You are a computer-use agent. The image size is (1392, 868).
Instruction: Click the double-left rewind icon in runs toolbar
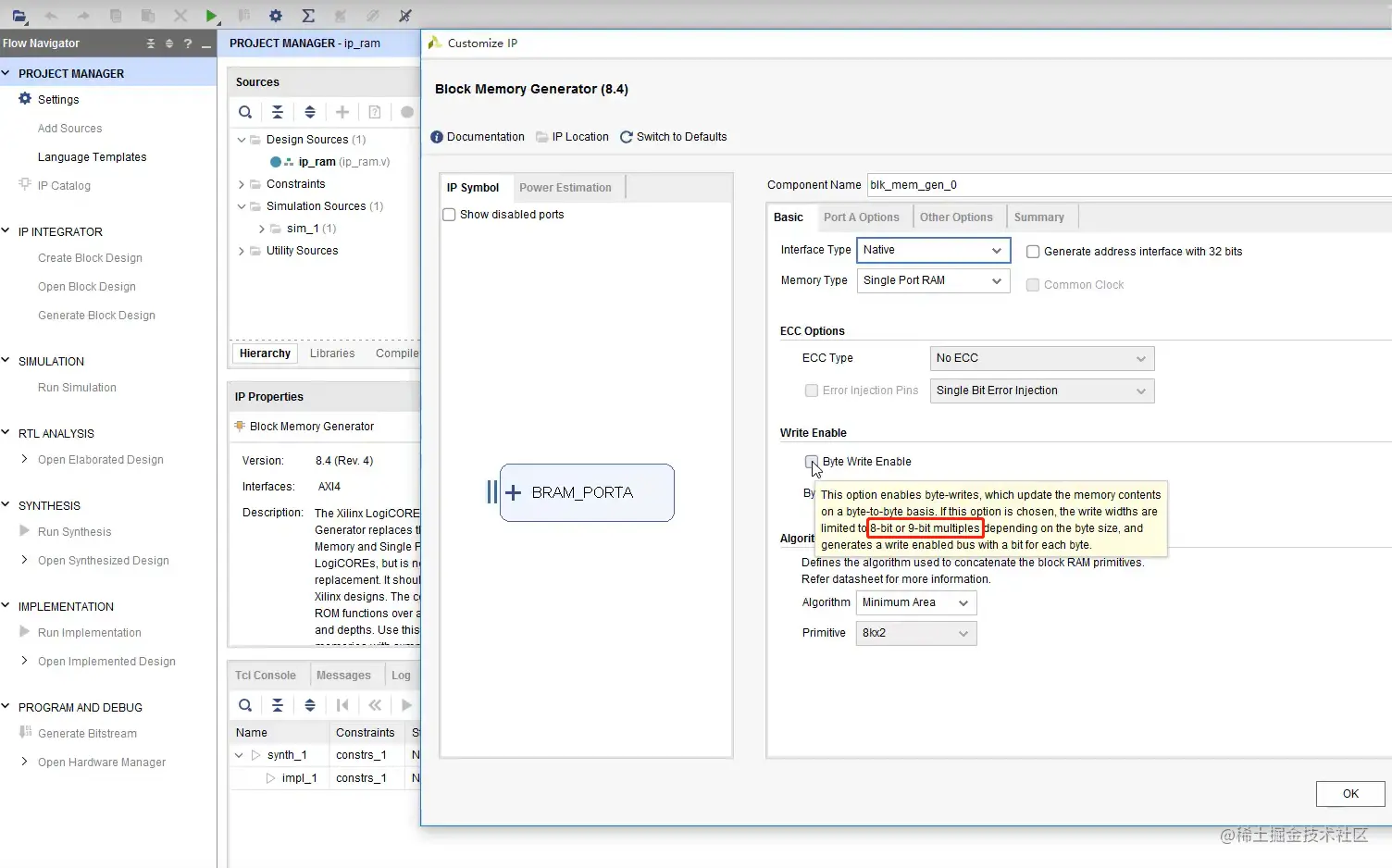375,705
